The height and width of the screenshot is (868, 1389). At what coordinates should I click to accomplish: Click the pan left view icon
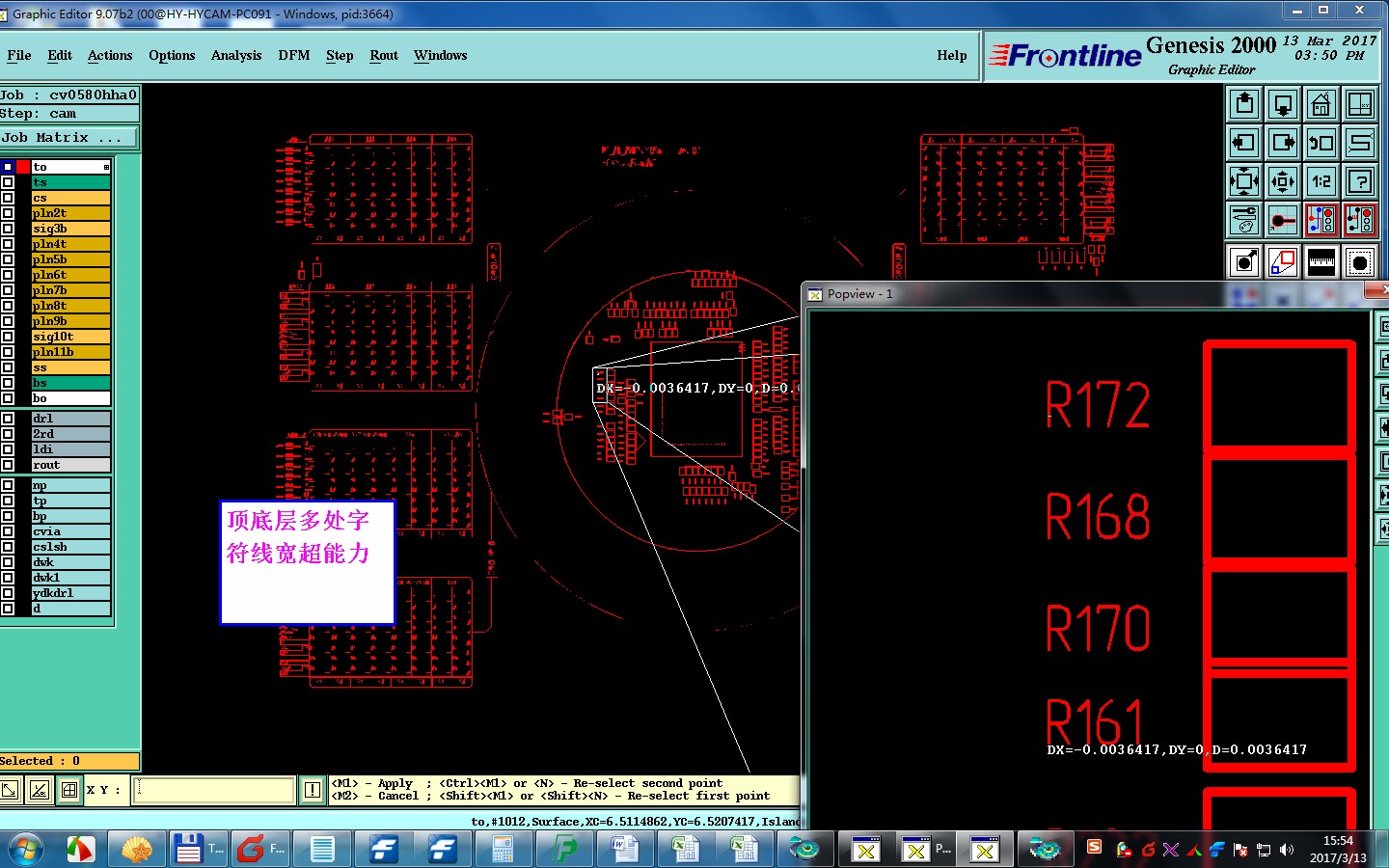pyautogui.click(x=1244, y=143)
